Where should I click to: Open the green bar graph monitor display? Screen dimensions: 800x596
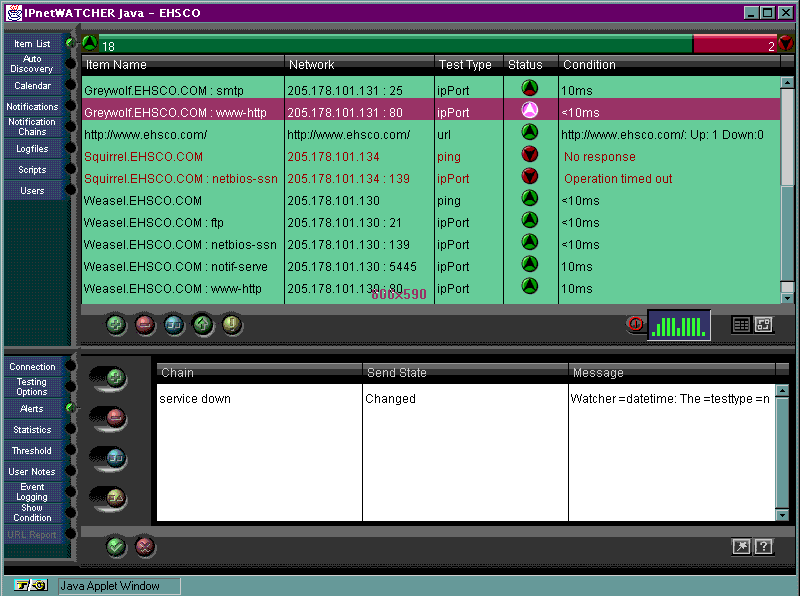click(679, 325)
